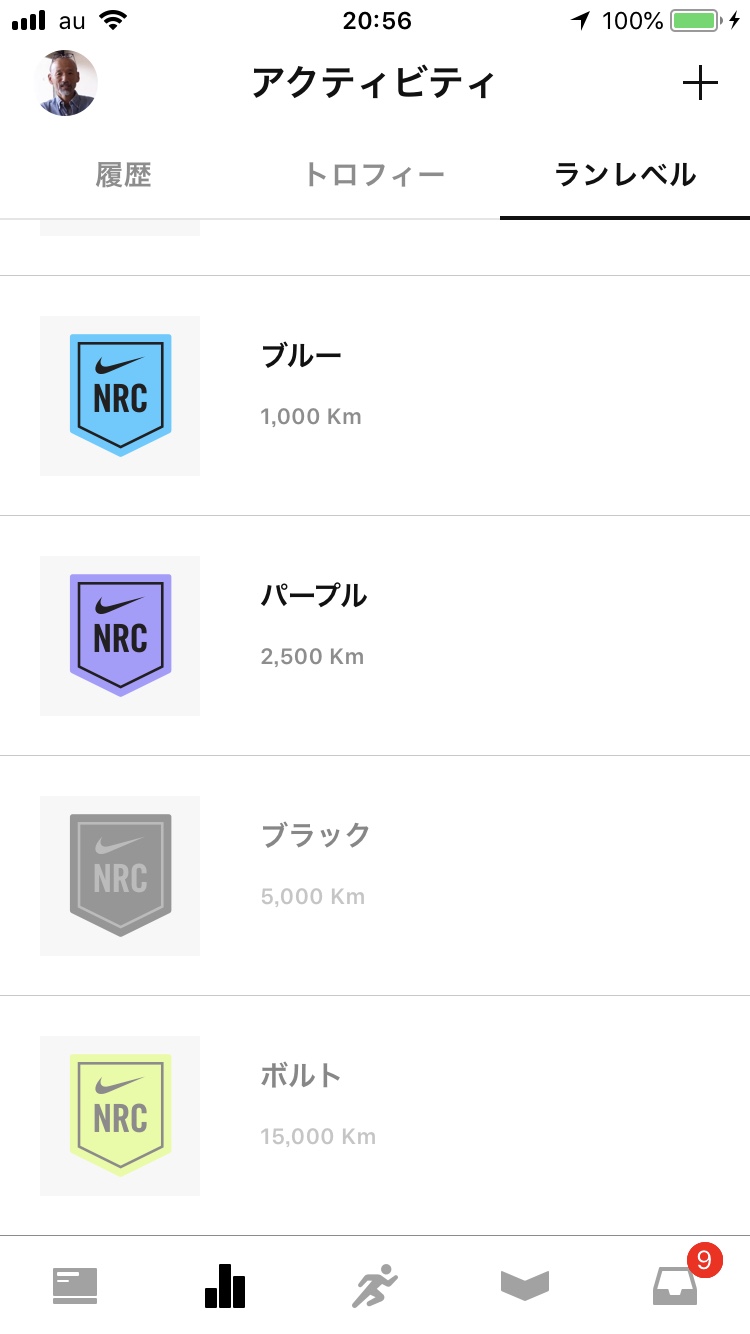The image size is (750, 1334).
Task: Tap the plus icon to add activity
Action: [700, 83]
